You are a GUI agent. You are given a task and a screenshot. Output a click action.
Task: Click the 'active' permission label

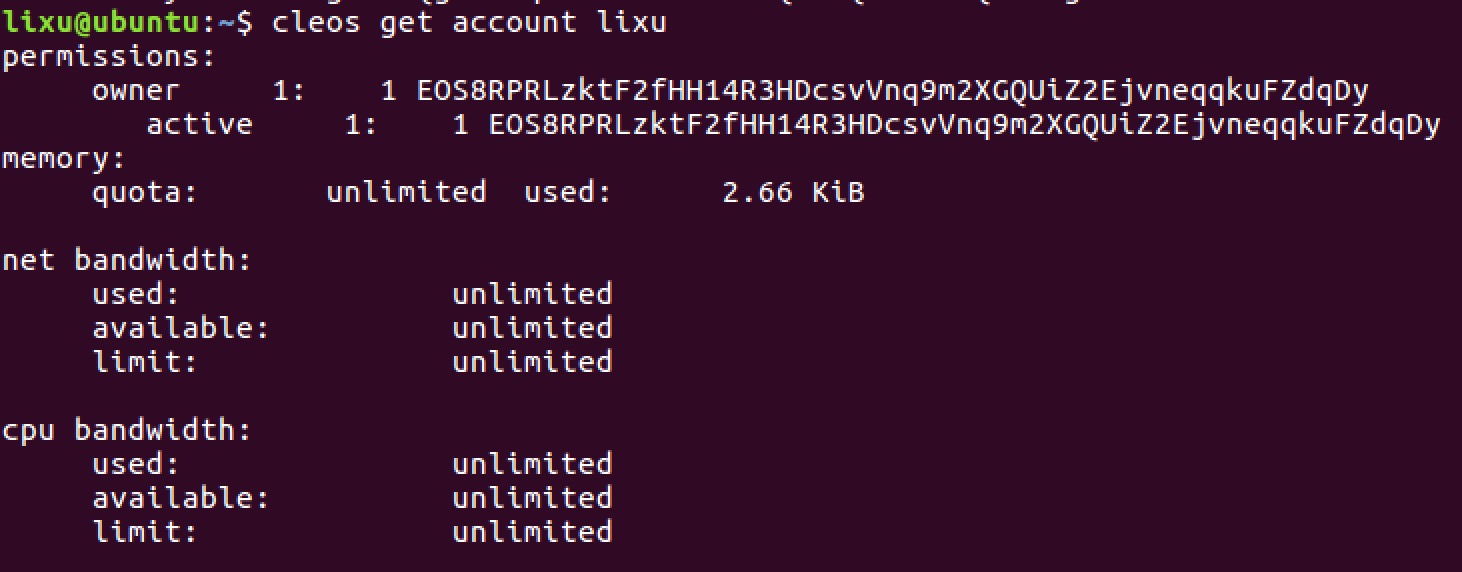(199, 126)
